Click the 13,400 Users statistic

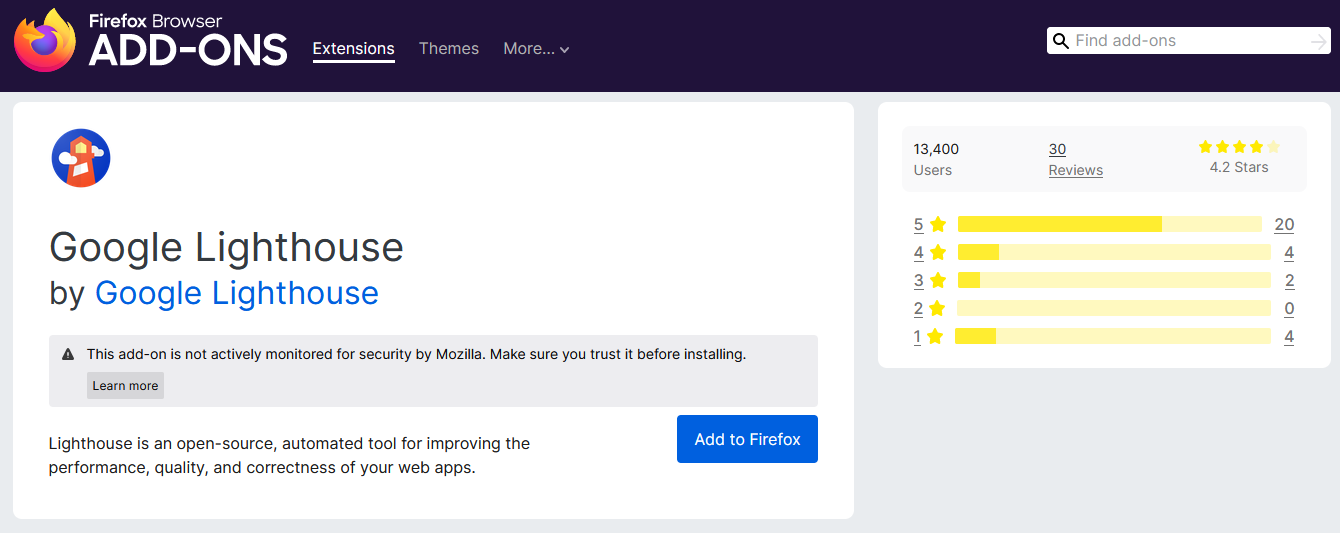(936, 159)
